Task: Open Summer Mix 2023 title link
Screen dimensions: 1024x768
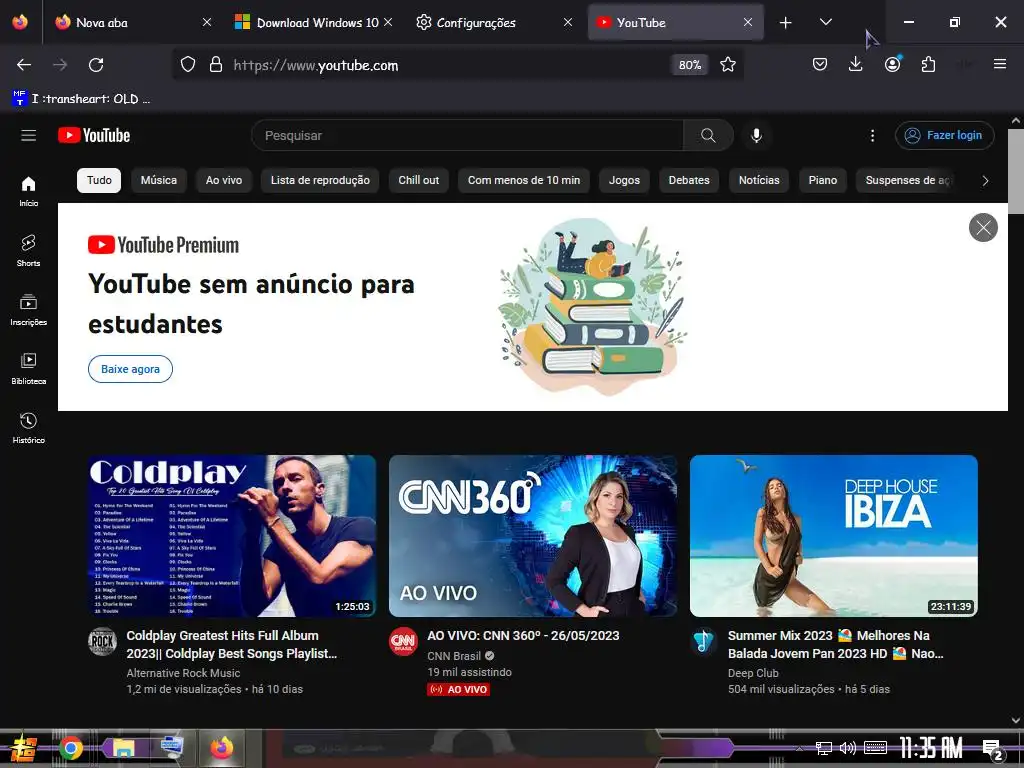Action: click(836, 645)
